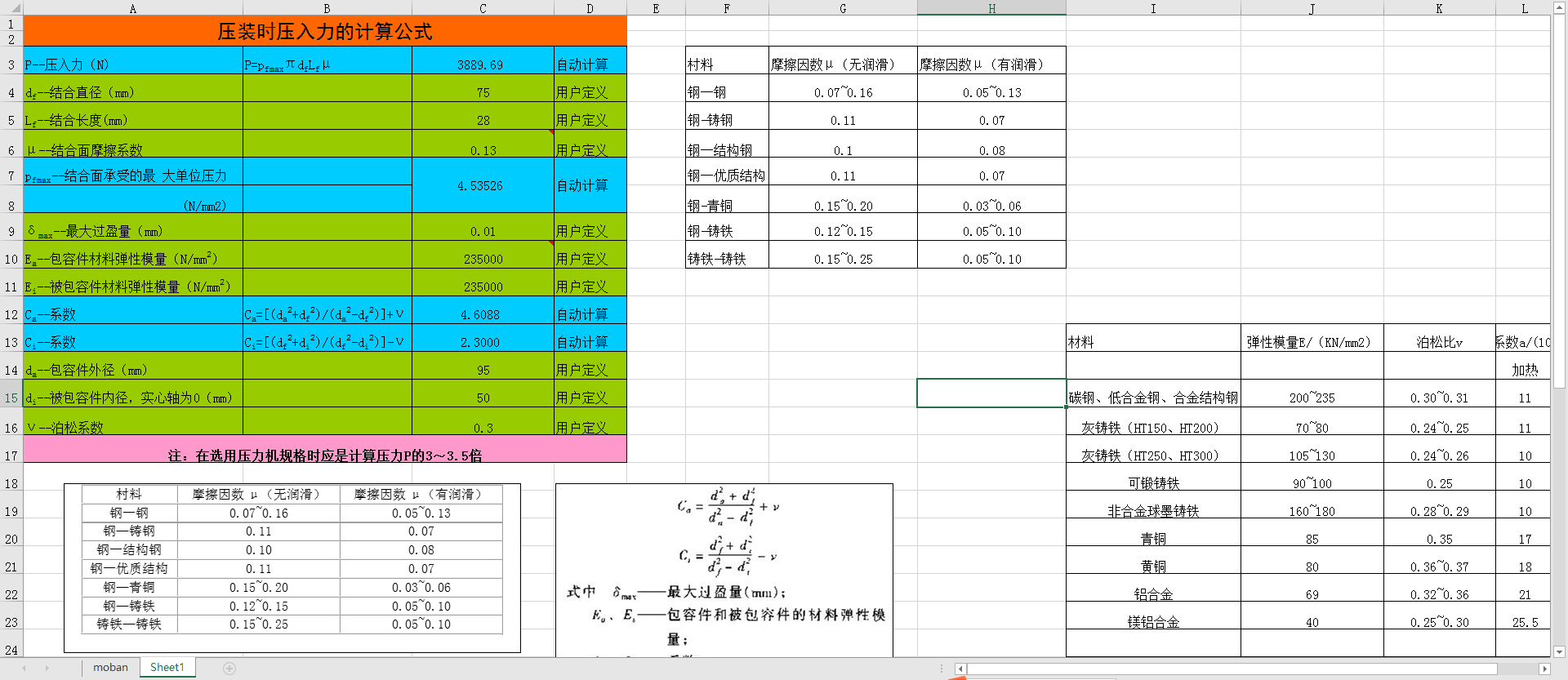This screenshot has width=1568, height=680.
Task: Click the embedded friction factor table image
Action: (x=292, y=568)
